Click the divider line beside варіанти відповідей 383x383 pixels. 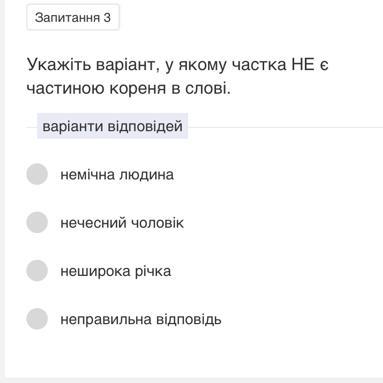[x=285, y=127]
